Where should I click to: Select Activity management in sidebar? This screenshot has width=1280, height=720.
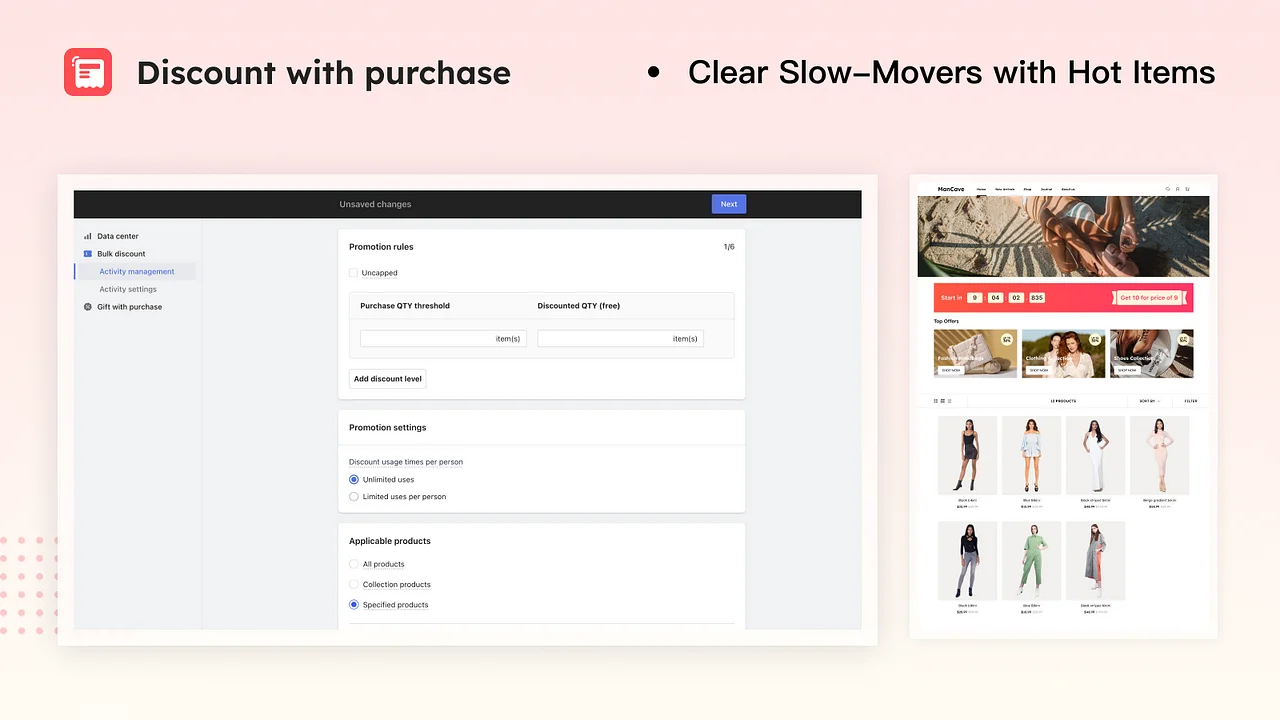click(x=136, y=272)
